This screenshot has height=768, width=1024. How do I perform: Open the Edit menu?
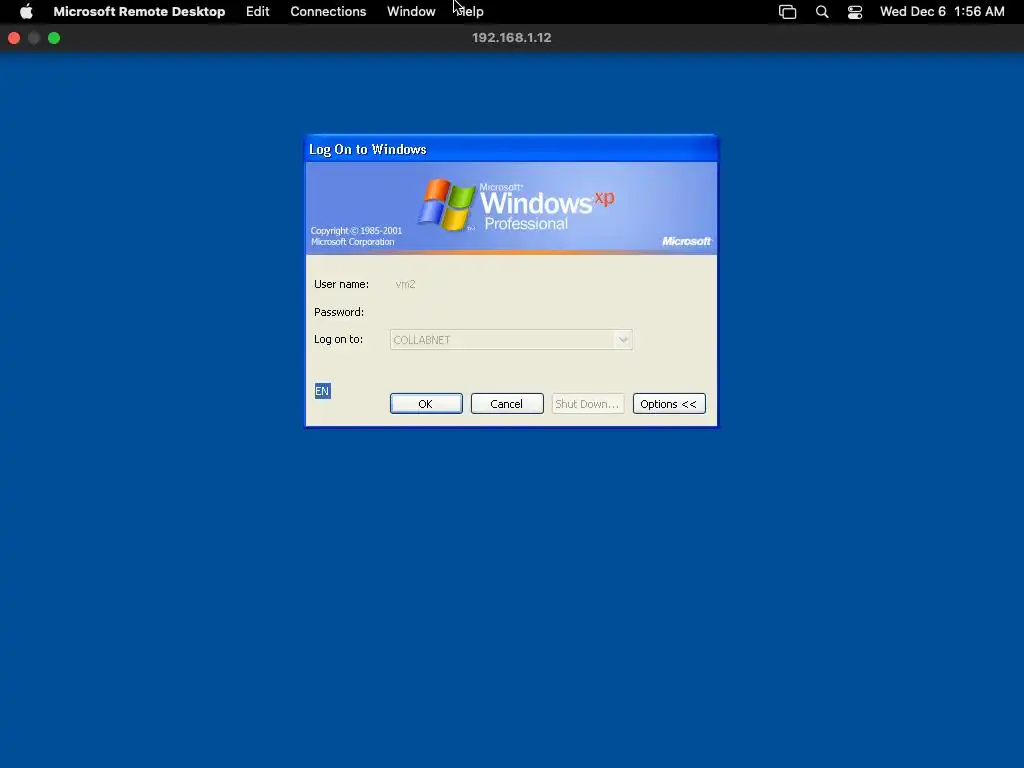pyautogui.click(x=257, y=12)
